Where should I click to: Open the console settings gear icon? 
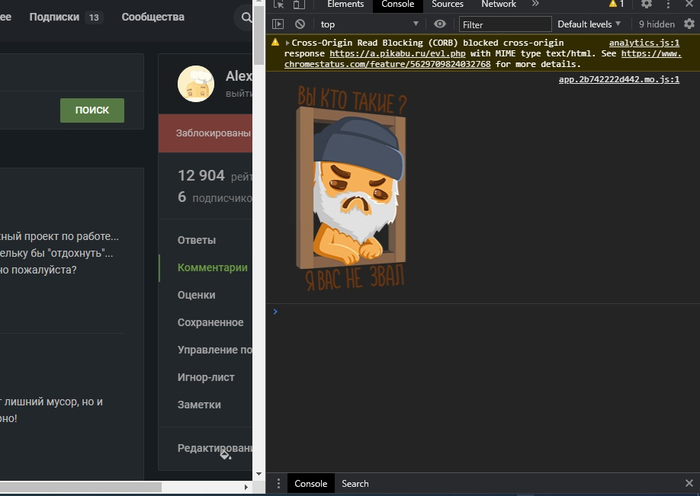point(690,24)
